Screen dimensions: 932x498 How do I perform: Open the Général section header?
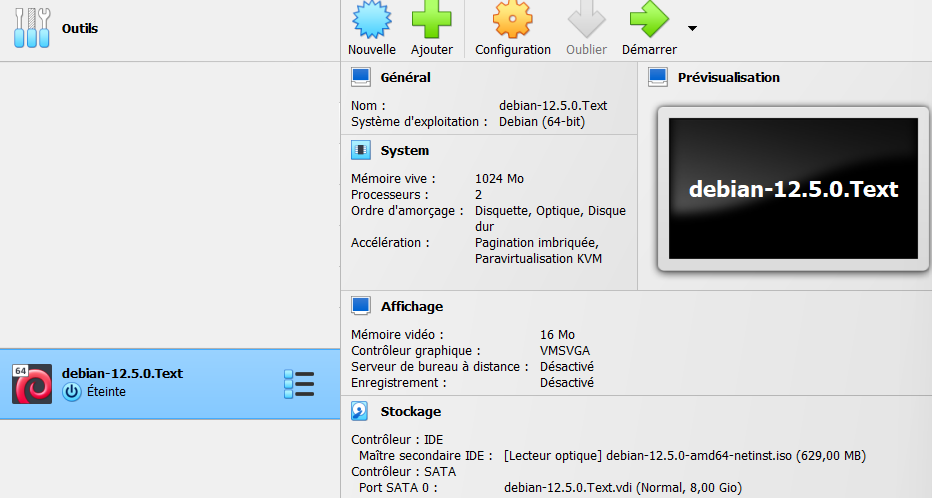(405, 77)
